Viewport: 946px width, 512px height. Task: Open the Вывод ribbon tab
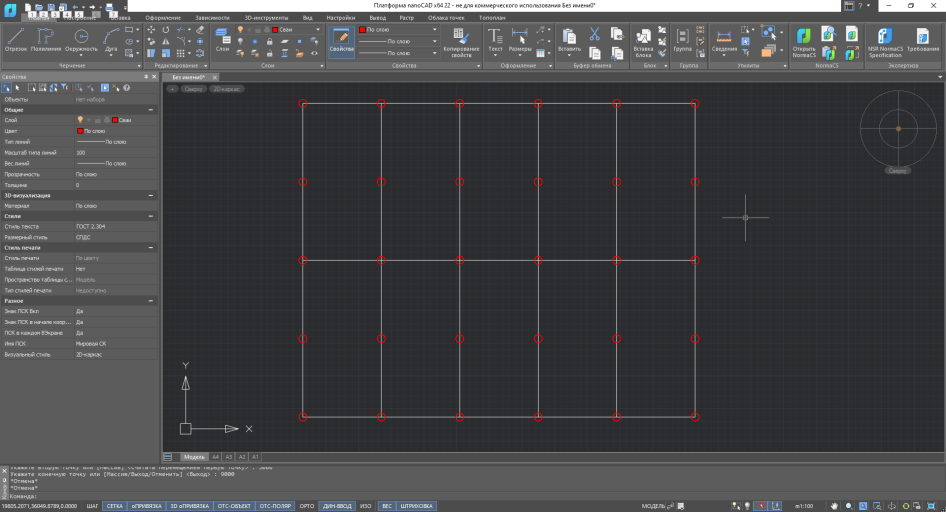[x=378, y=18]
